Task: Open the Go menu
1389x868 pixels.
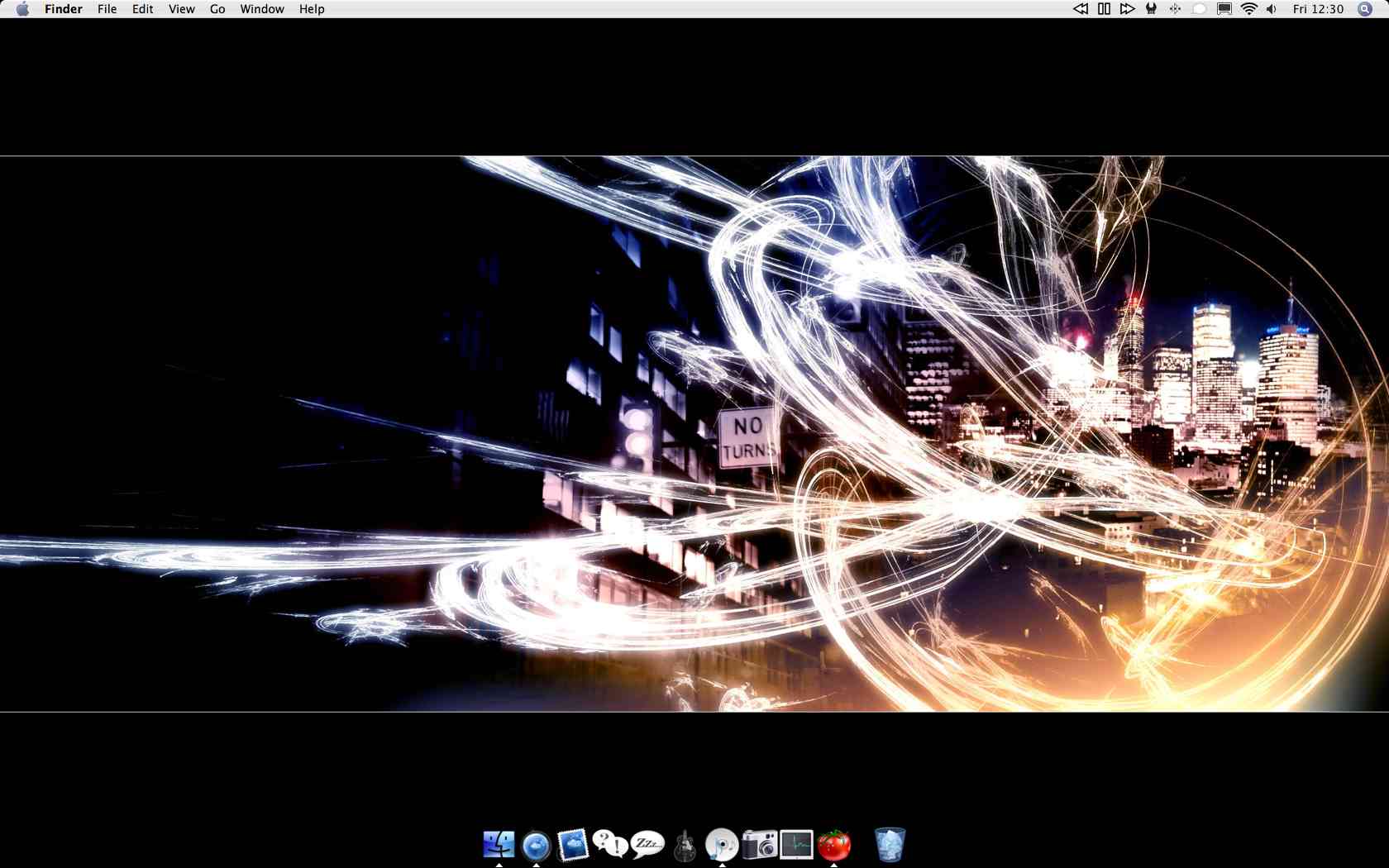Action: click(217, 9)
